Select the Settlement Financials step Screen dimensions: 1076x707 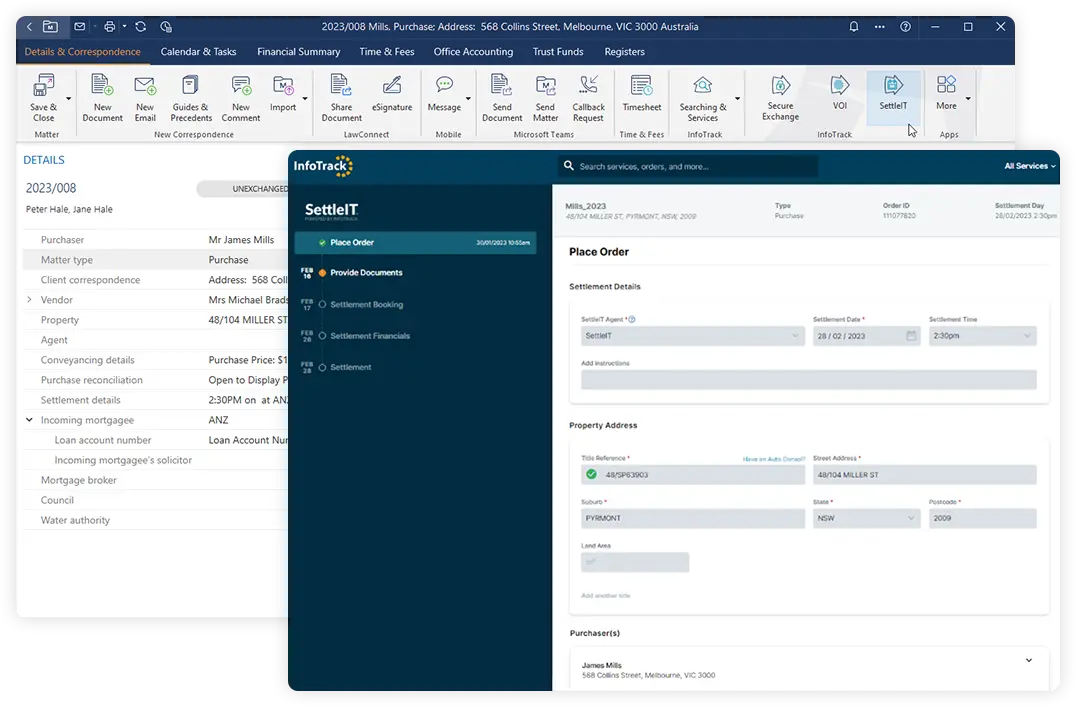369,336
